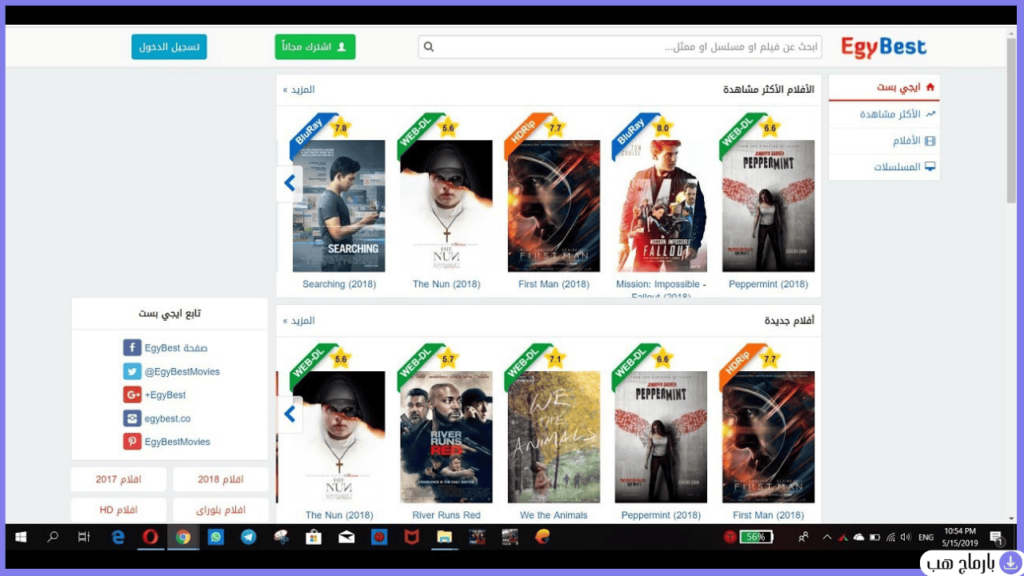Click the movie search input field
Screen dimensions: 1024x576
(x=620, y=47)
